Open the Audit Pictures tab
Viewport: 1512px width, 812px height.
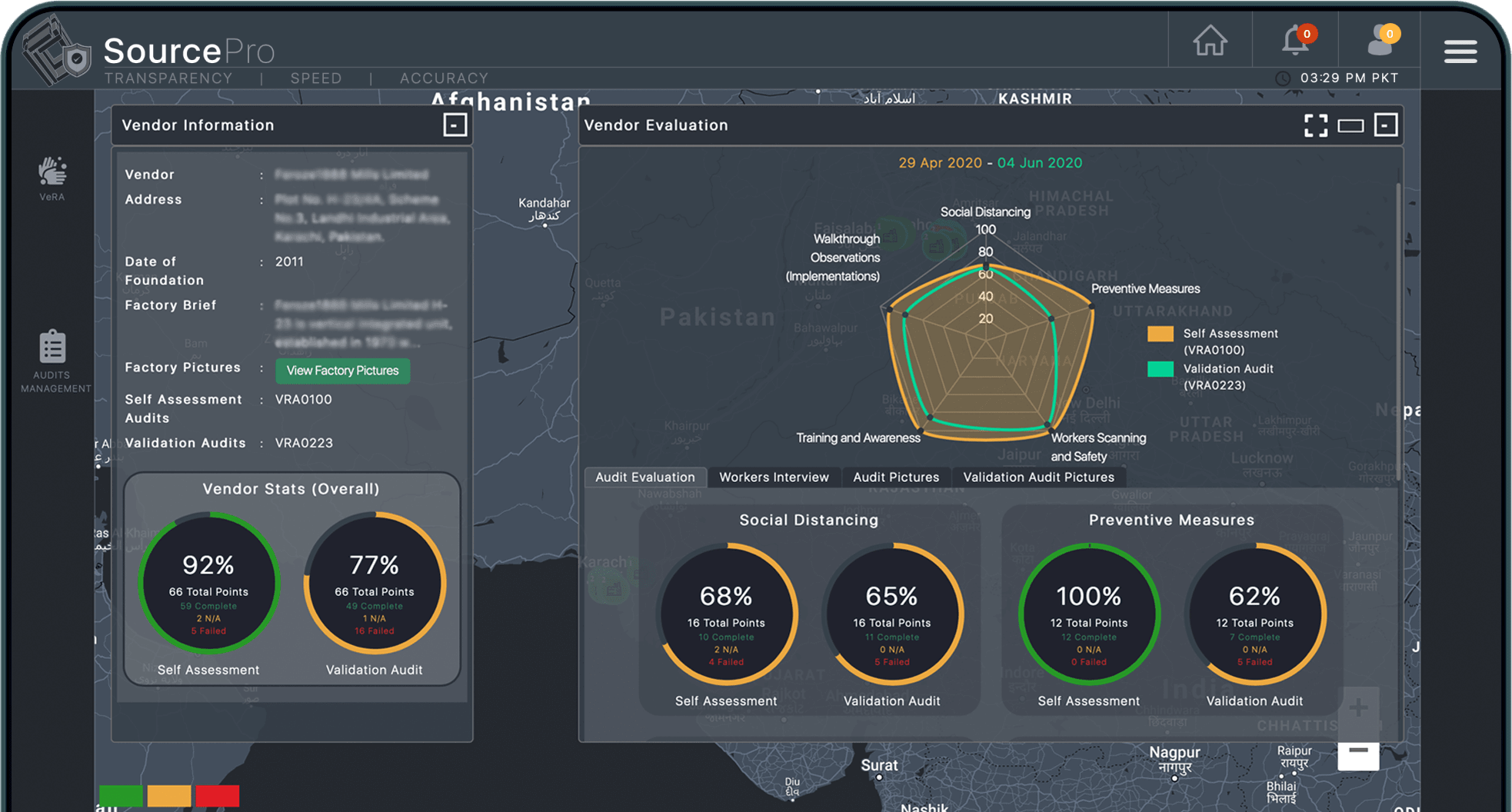point(896,477)
